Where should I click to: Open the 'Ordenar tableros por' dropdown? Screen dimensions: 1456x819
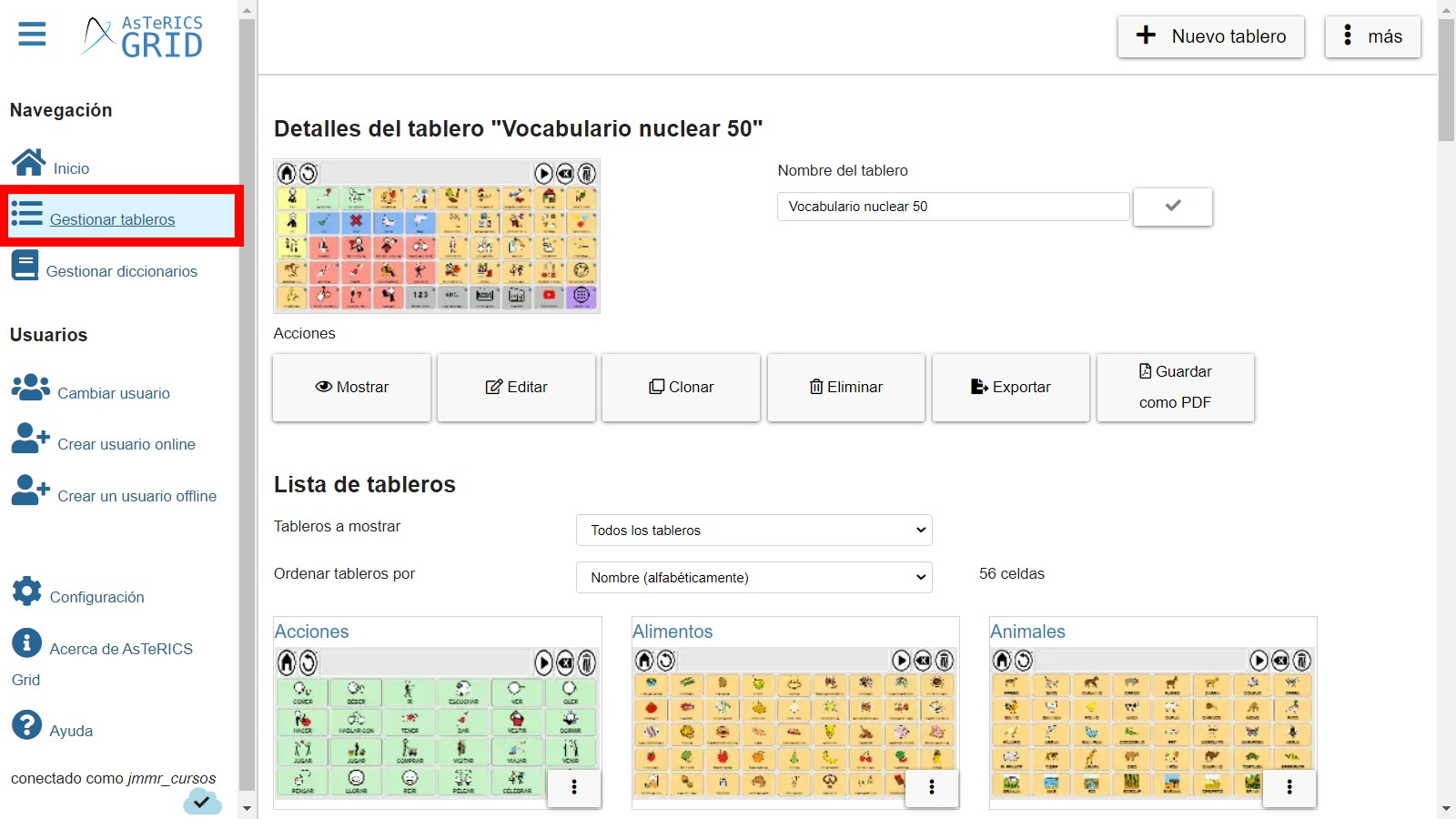(x=753, y=577)
